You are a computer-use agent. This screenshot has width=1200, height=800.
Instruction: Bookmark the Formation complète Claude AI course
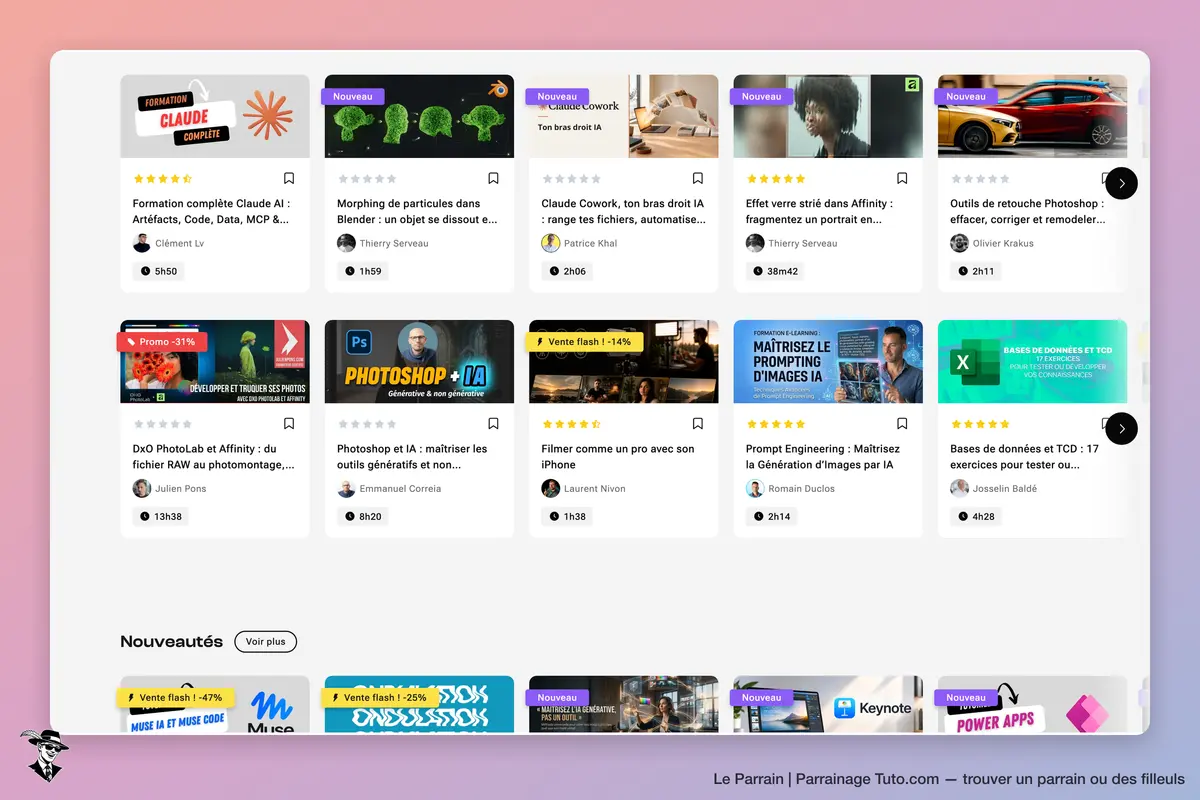pyautogui.click(x=289, y=178)
